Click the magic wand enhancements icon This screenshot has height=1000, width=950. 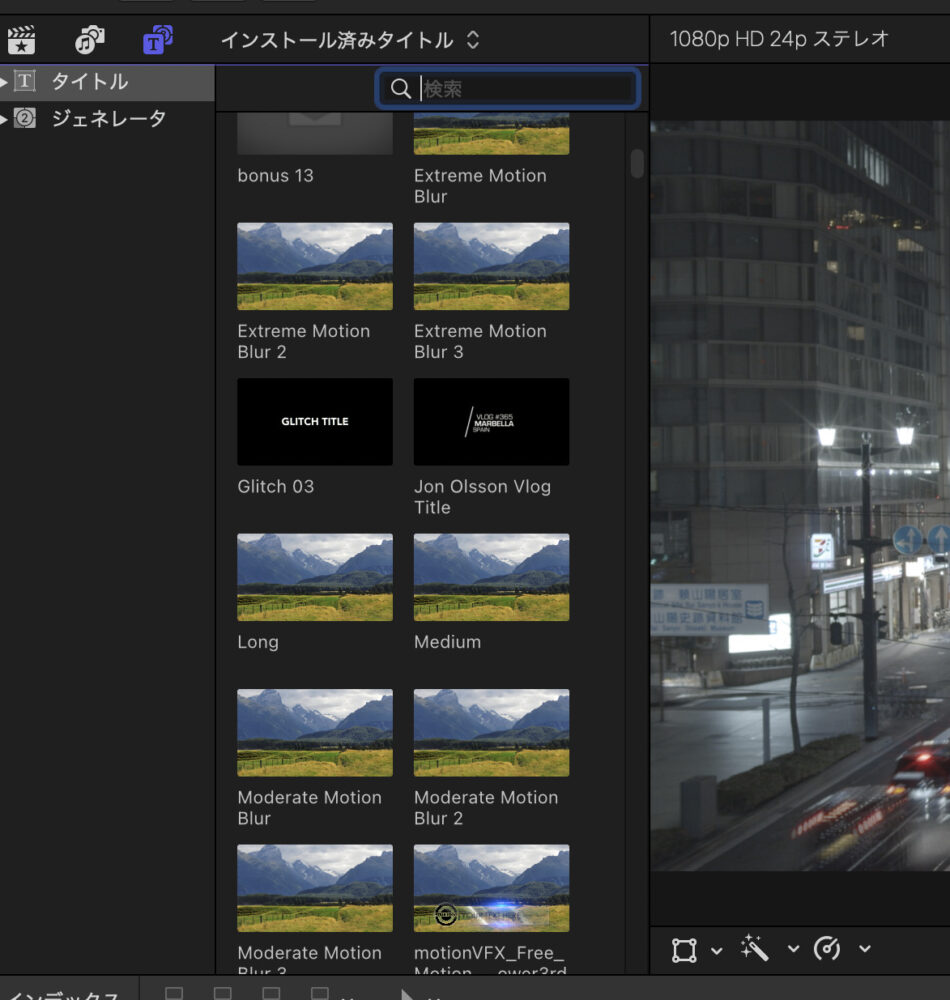click(x=754, y=949)
